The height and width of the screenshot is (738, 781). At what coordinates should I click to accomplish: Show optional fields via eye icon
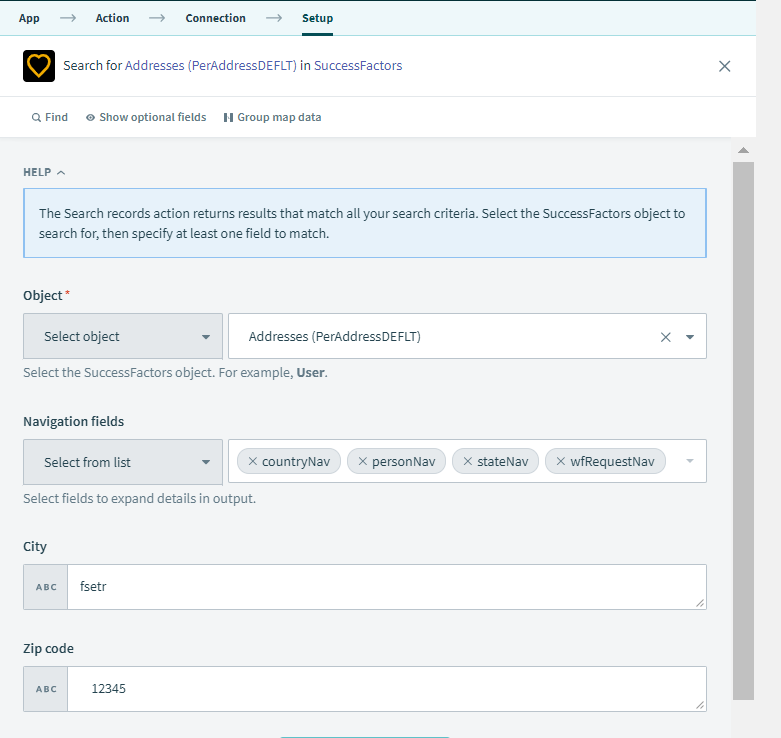(90, 118)
